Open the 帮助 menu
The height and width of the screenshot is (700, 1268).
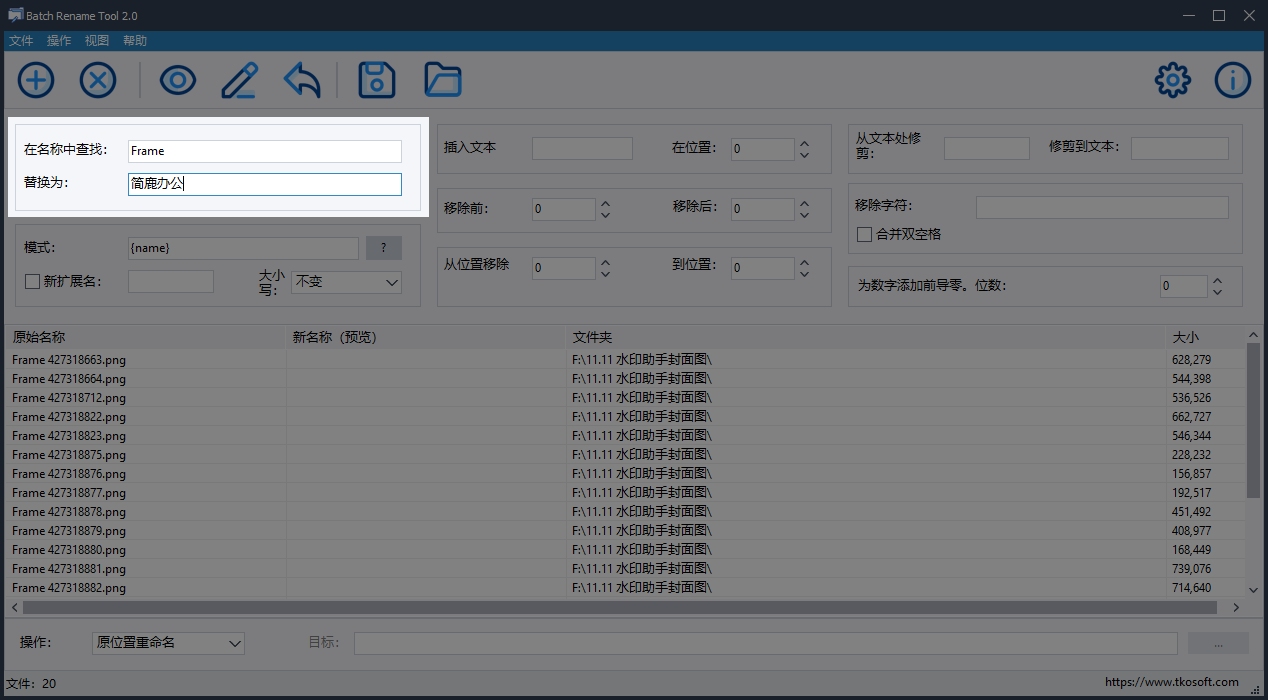pyautogui.click(x=135, y=41)
